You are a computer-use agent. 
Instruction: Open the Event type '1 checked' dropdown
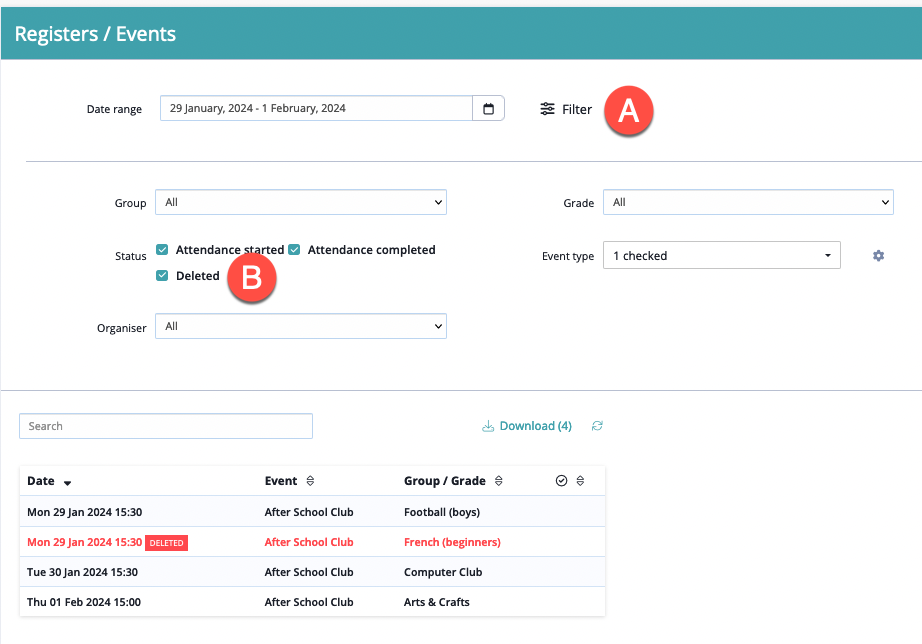pyautogui.click(x=721, y=255)
